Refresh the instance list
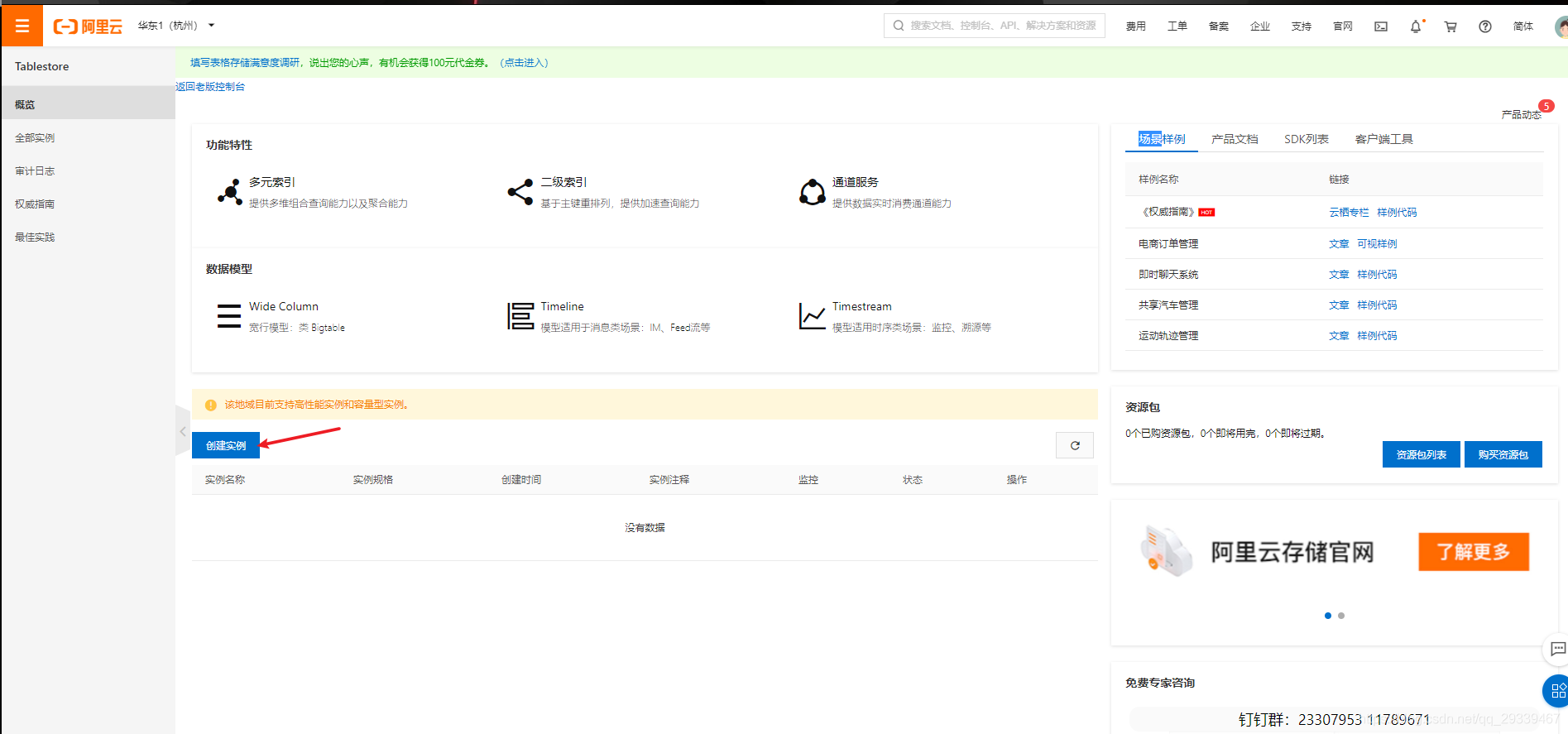The width and height of the screenshot is (1568, 734). 1075,445
